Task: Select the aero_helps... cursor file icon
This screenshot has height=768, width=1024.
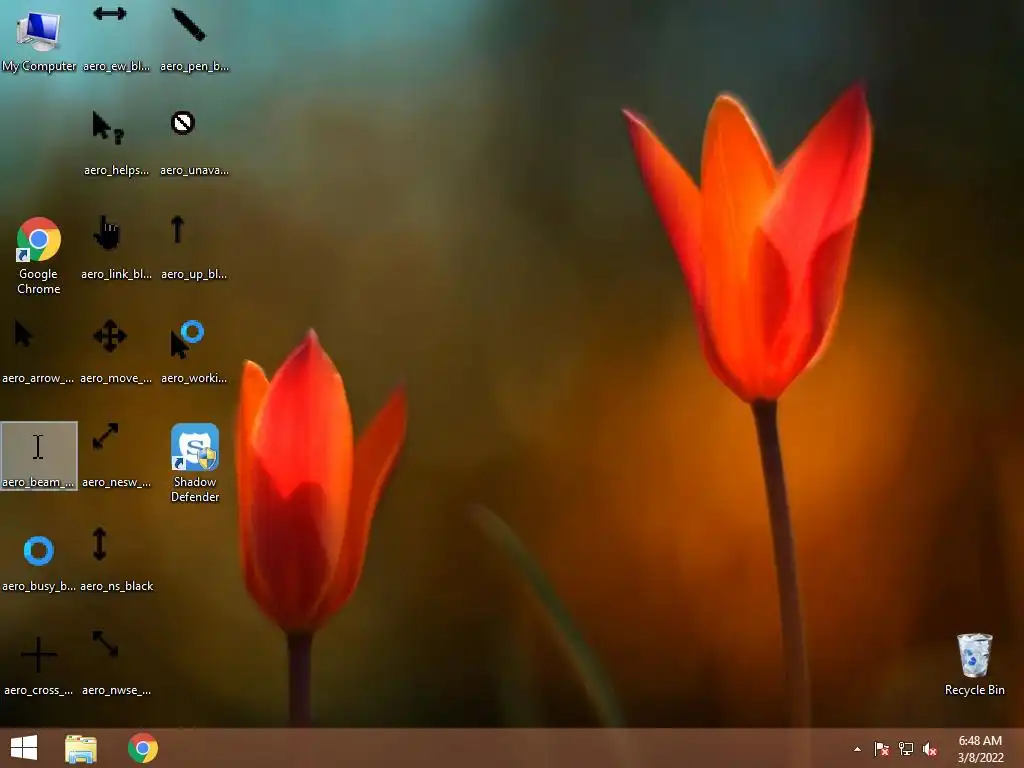Action: (116, 143)
